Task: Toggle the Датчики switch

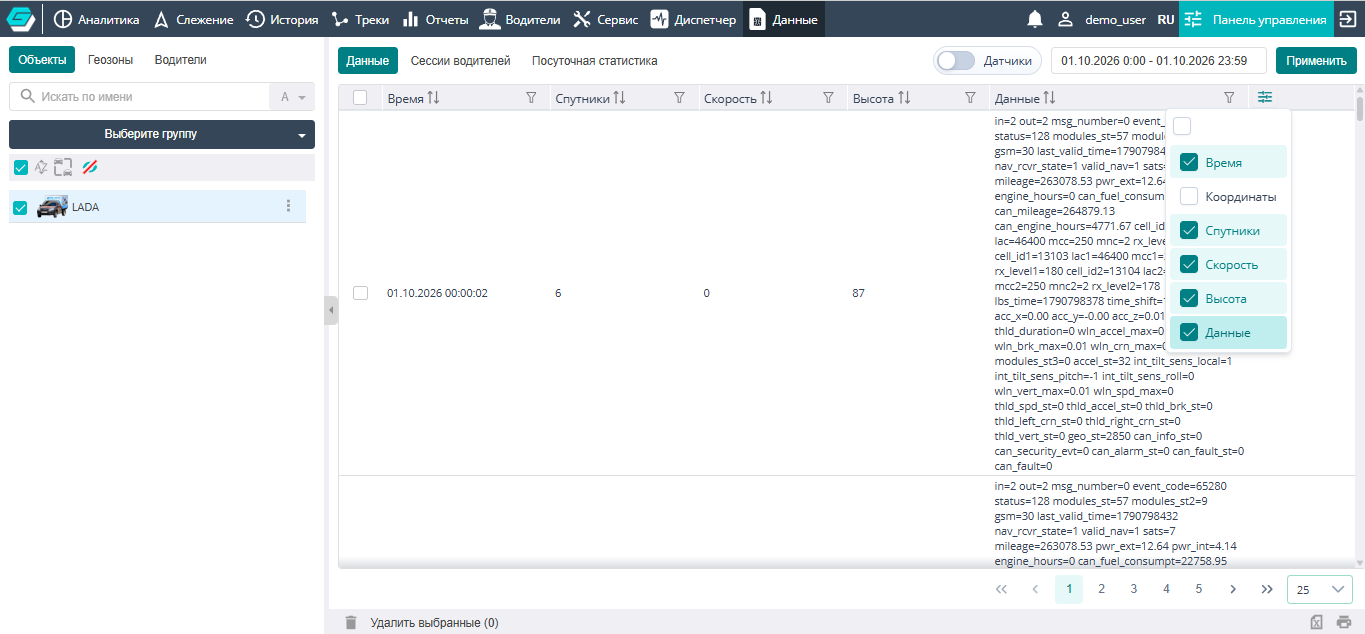Action: 956,61
